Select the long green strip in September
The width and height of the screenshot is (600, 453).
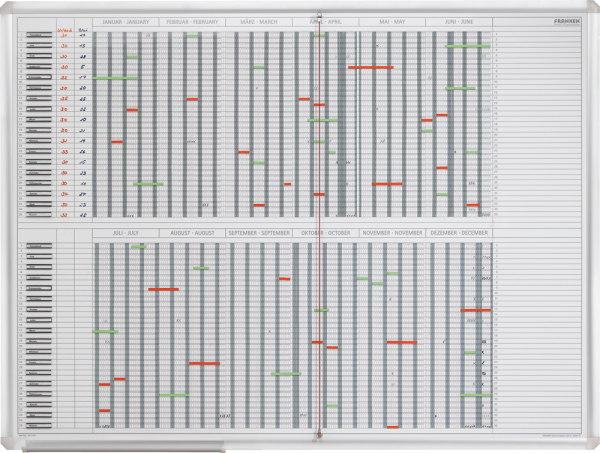286,374
